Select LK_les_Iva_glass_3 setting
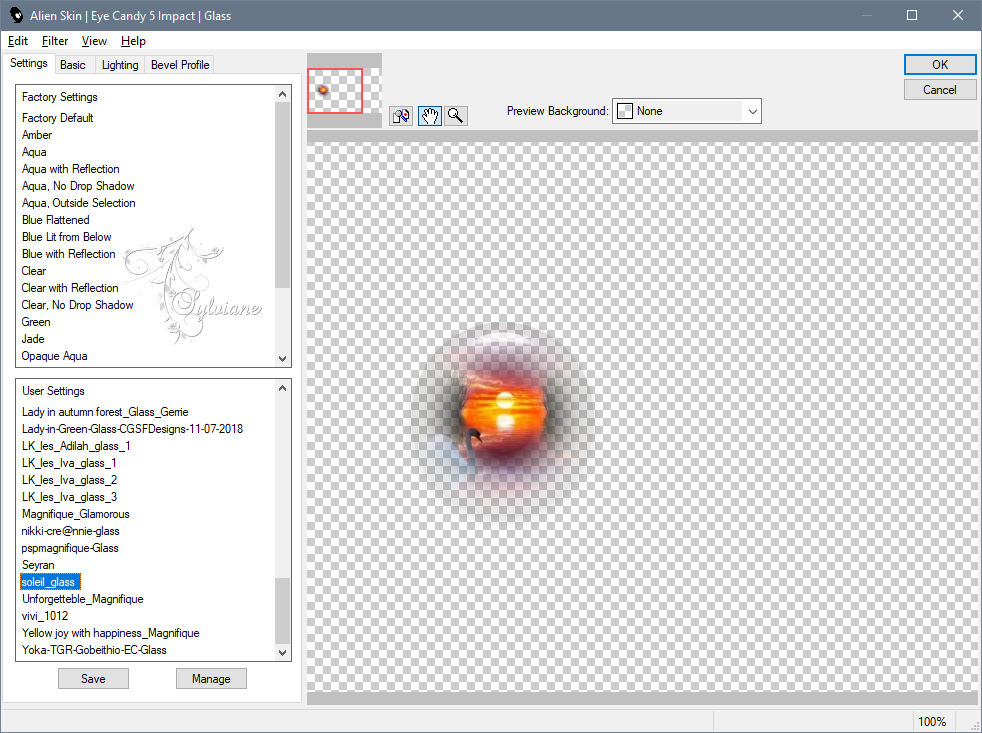 70,496
